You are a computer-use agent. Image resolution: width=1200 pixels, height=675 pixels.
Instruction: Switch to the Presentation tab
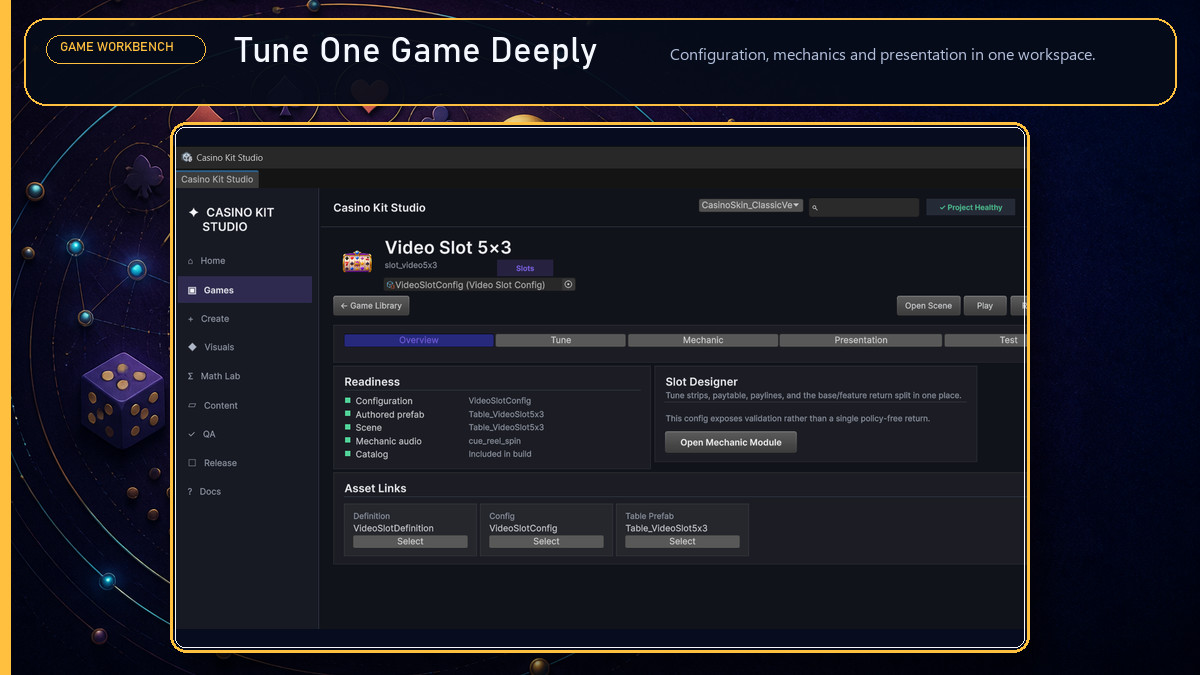pyautogui.click(x=861, y=340)
